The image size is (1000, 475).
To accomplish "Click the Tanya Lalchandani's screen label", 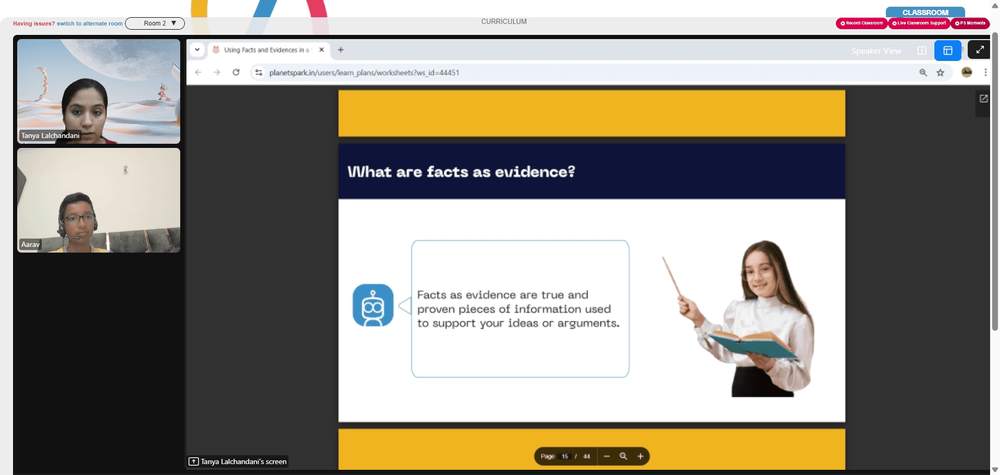I will coord(244,462).
